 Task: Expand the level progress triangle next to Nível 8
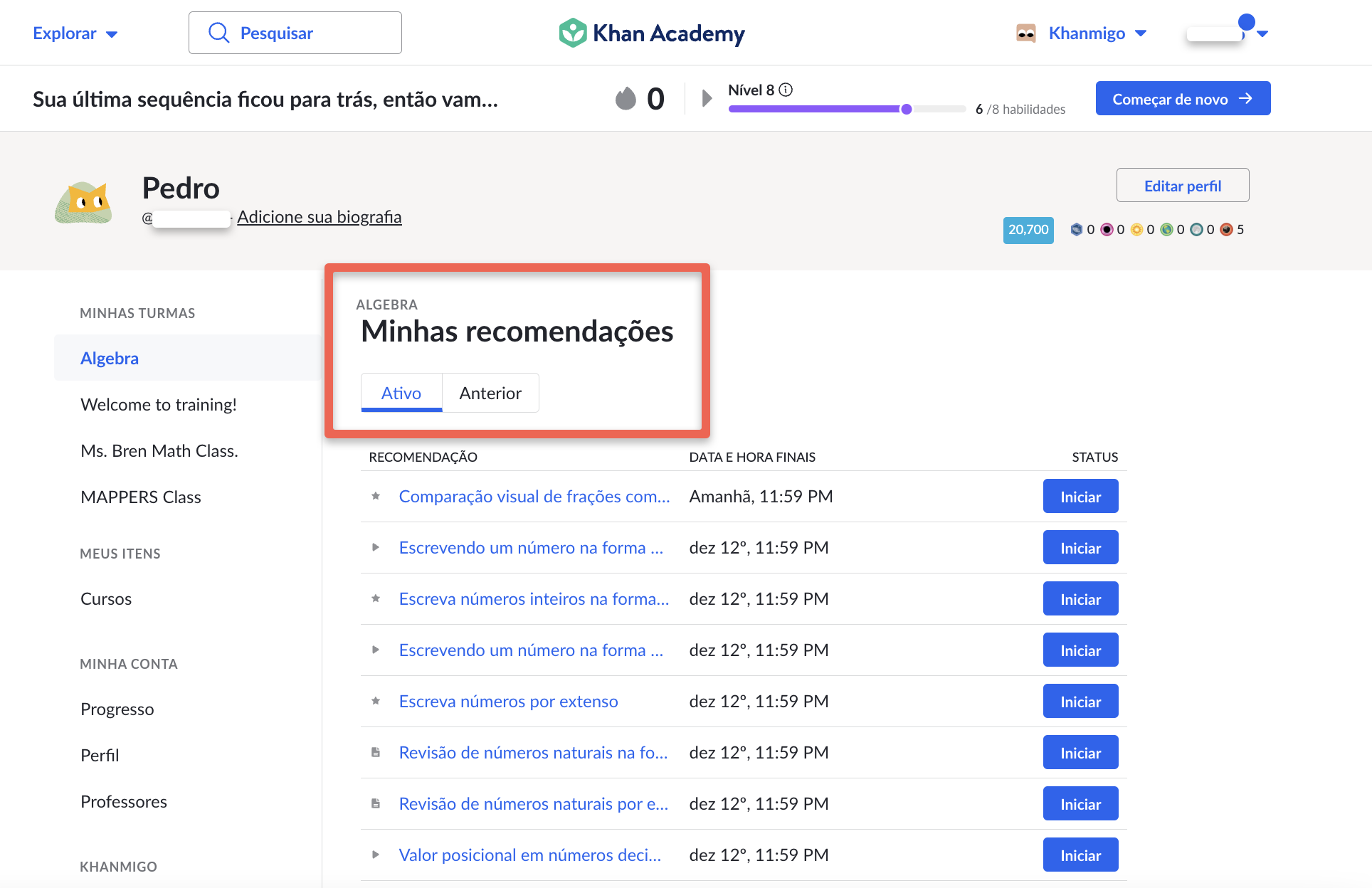pos(707,98)
